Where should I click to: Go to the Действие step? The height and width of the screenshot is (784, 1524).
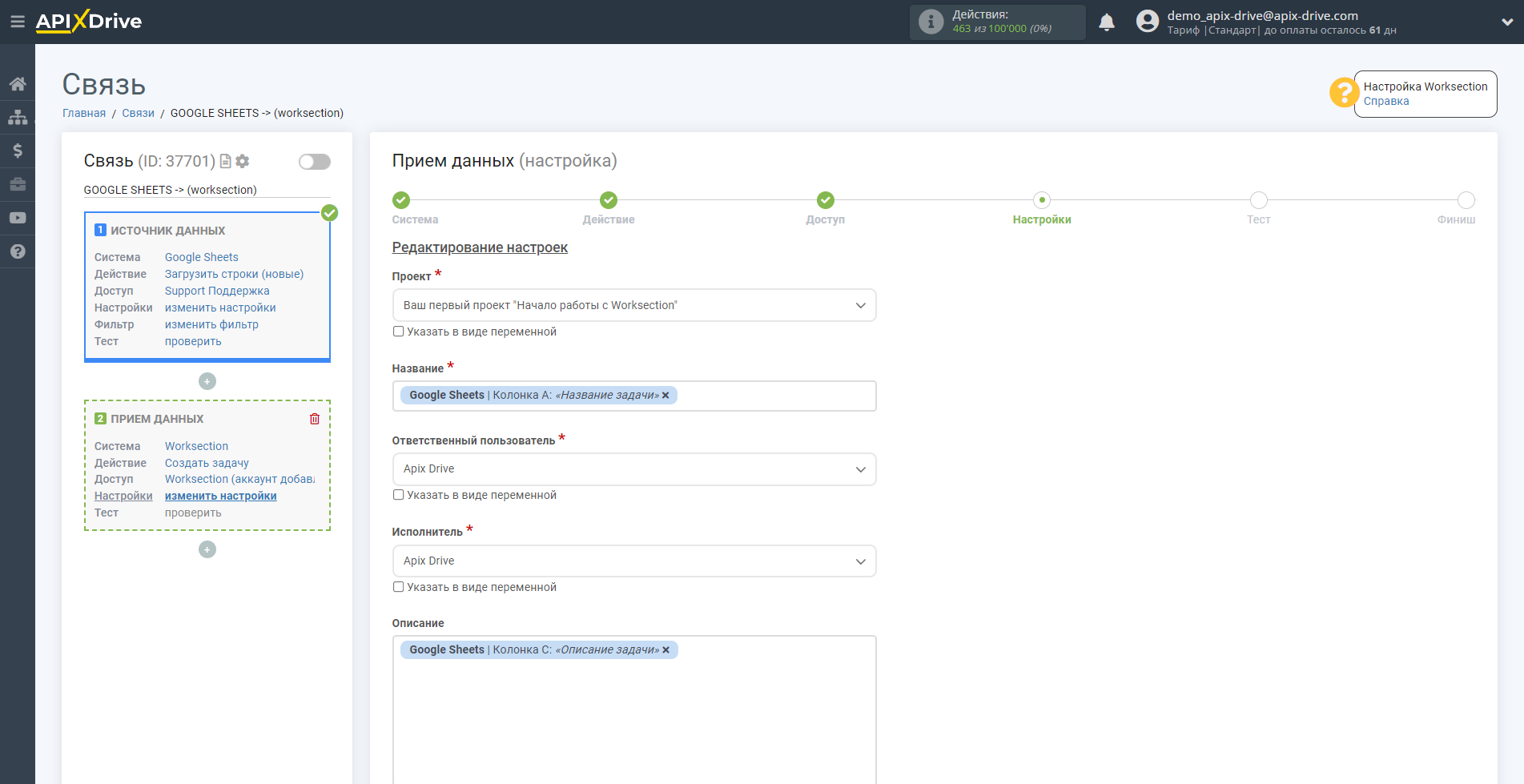609,200
